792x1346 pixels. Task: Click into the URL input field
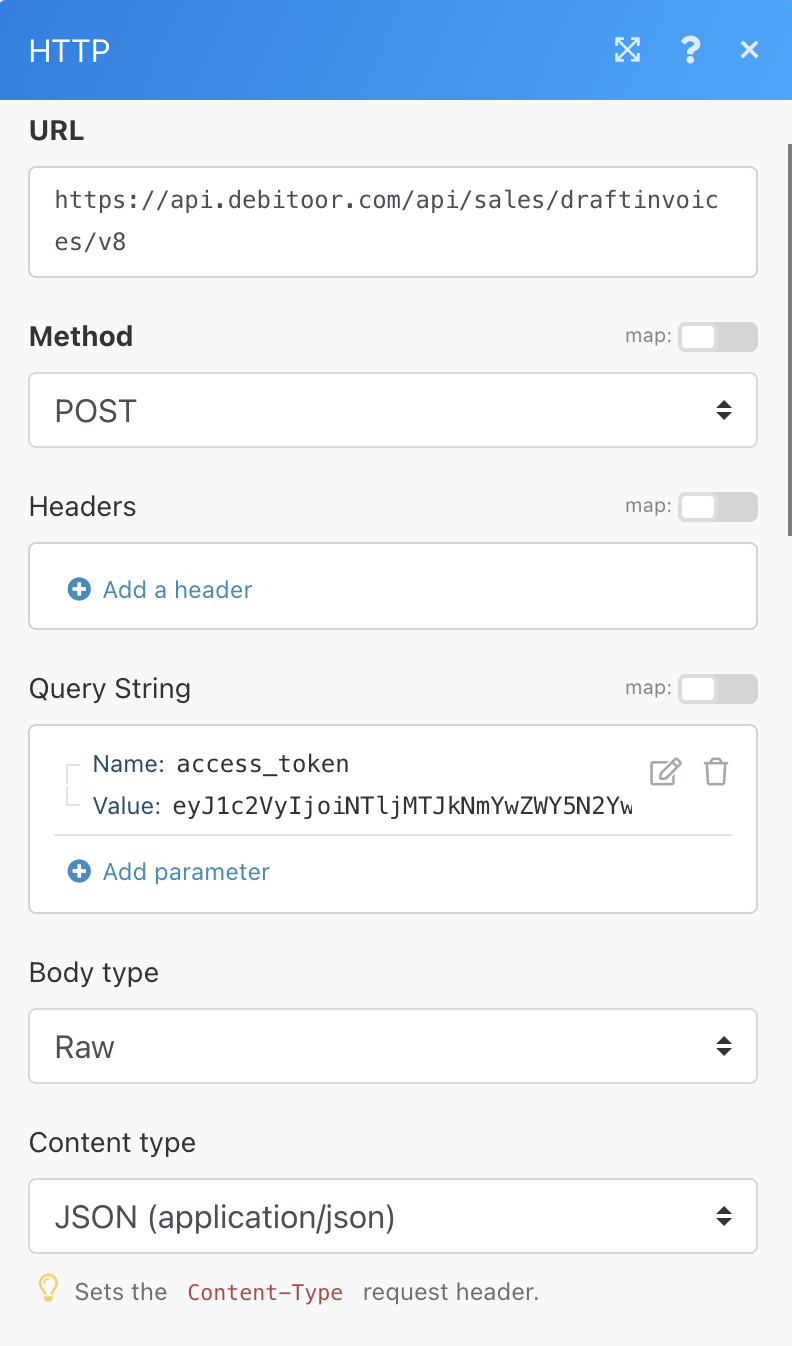coord(393,221)
